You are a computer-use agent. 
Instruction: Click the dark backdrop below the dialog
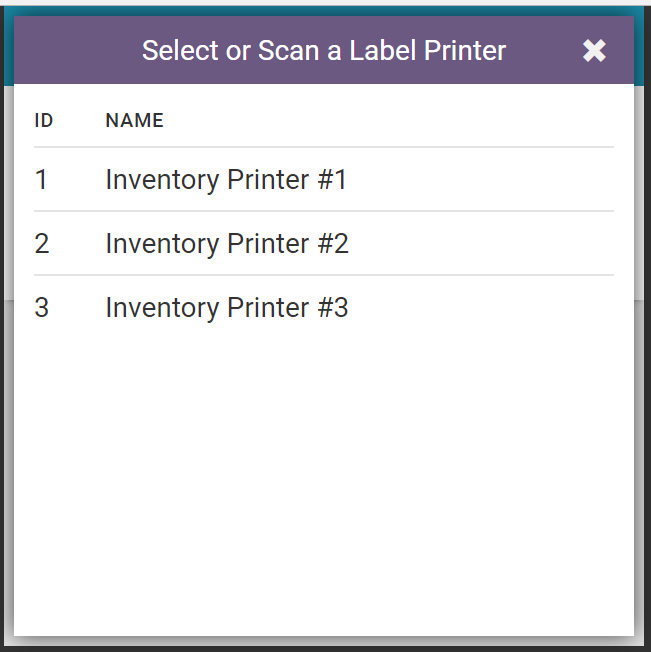[x=323, y=645]
